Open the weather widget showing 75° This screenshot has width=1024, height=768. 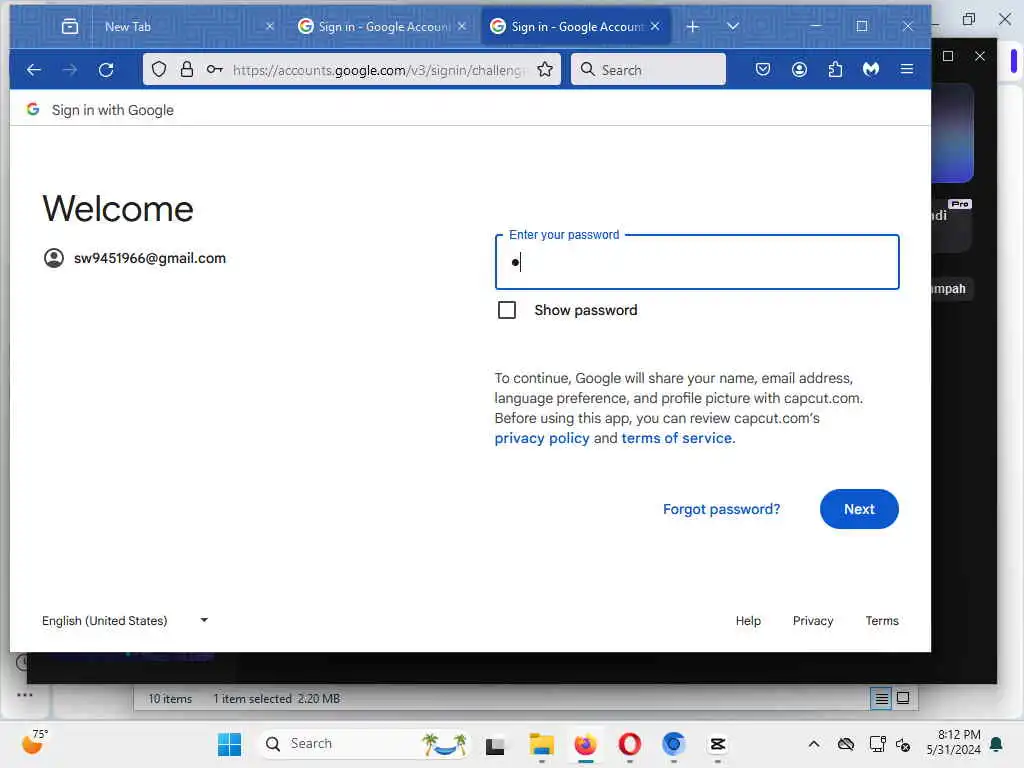click(34, 742)
